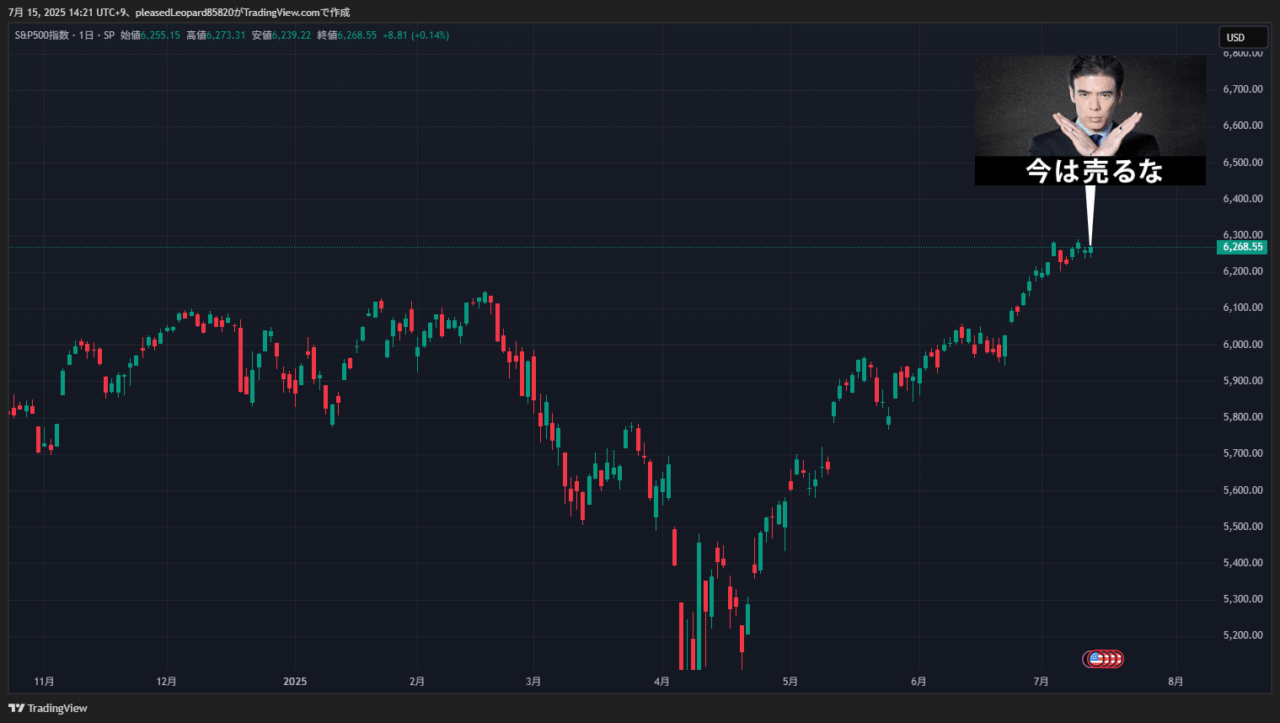
Task: Select the 2025 label on the date axis
Action: point(295,681)
